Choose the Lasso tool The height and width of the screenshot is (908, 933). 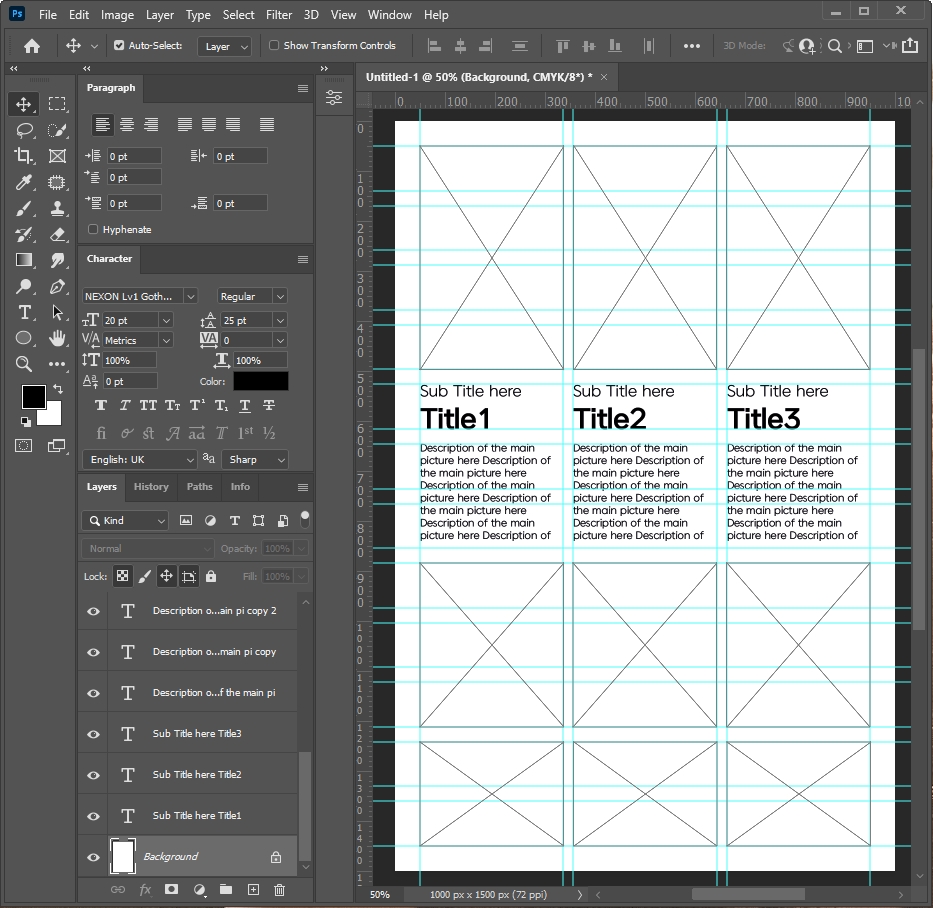point(24,130)
